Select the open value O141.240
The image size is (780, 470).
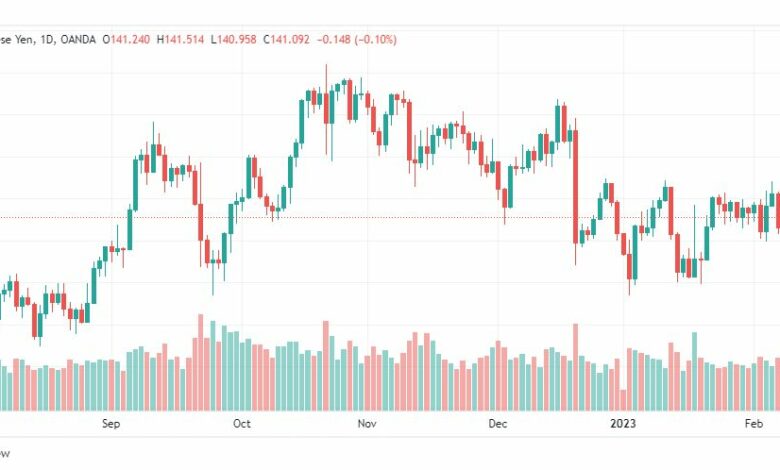click(126, 39)
